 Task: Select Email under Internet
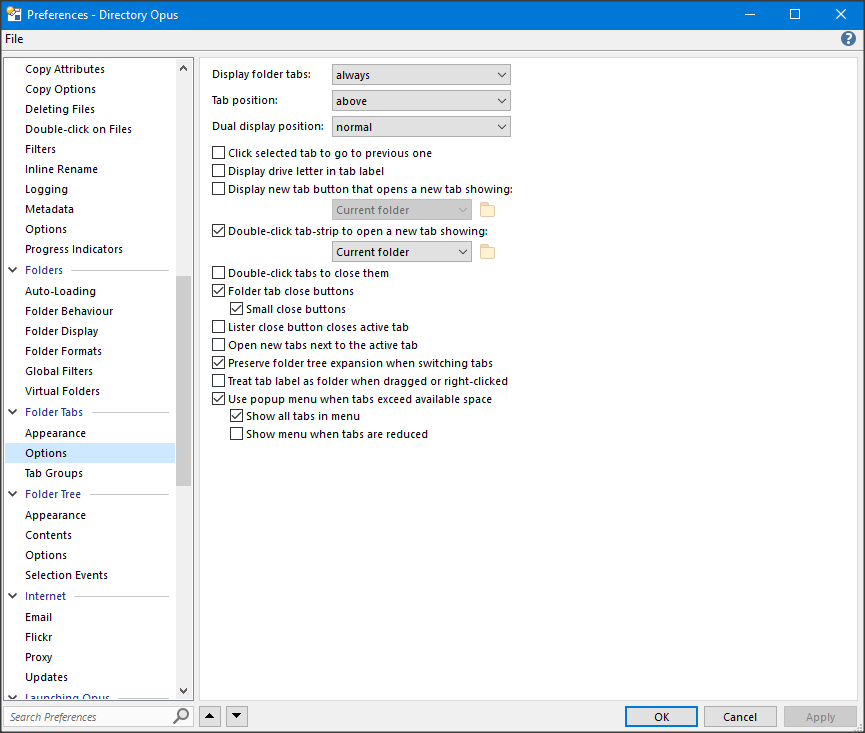point(39,617)
